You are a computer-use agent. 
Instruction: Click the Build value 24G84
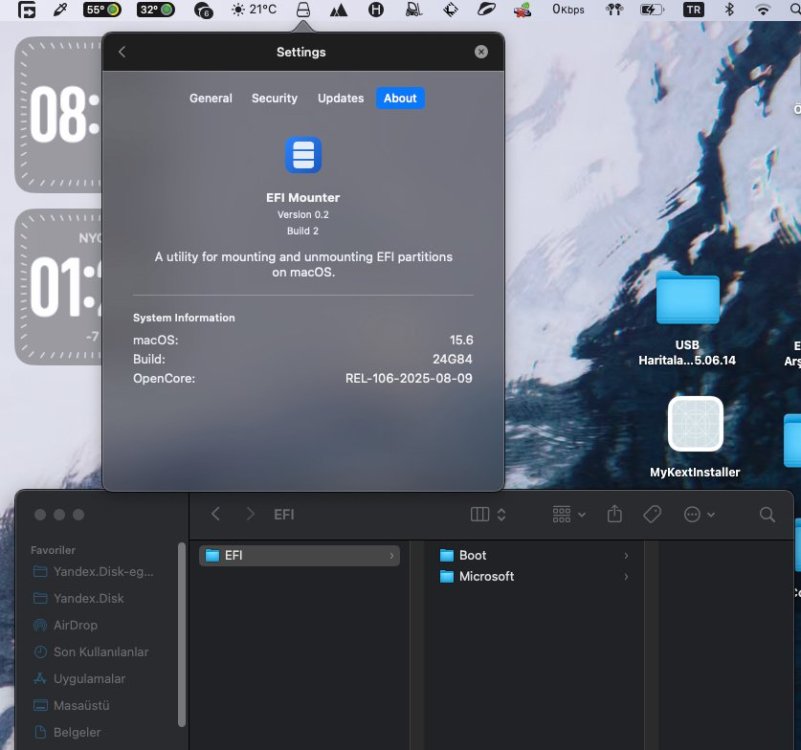pos(452,359)
